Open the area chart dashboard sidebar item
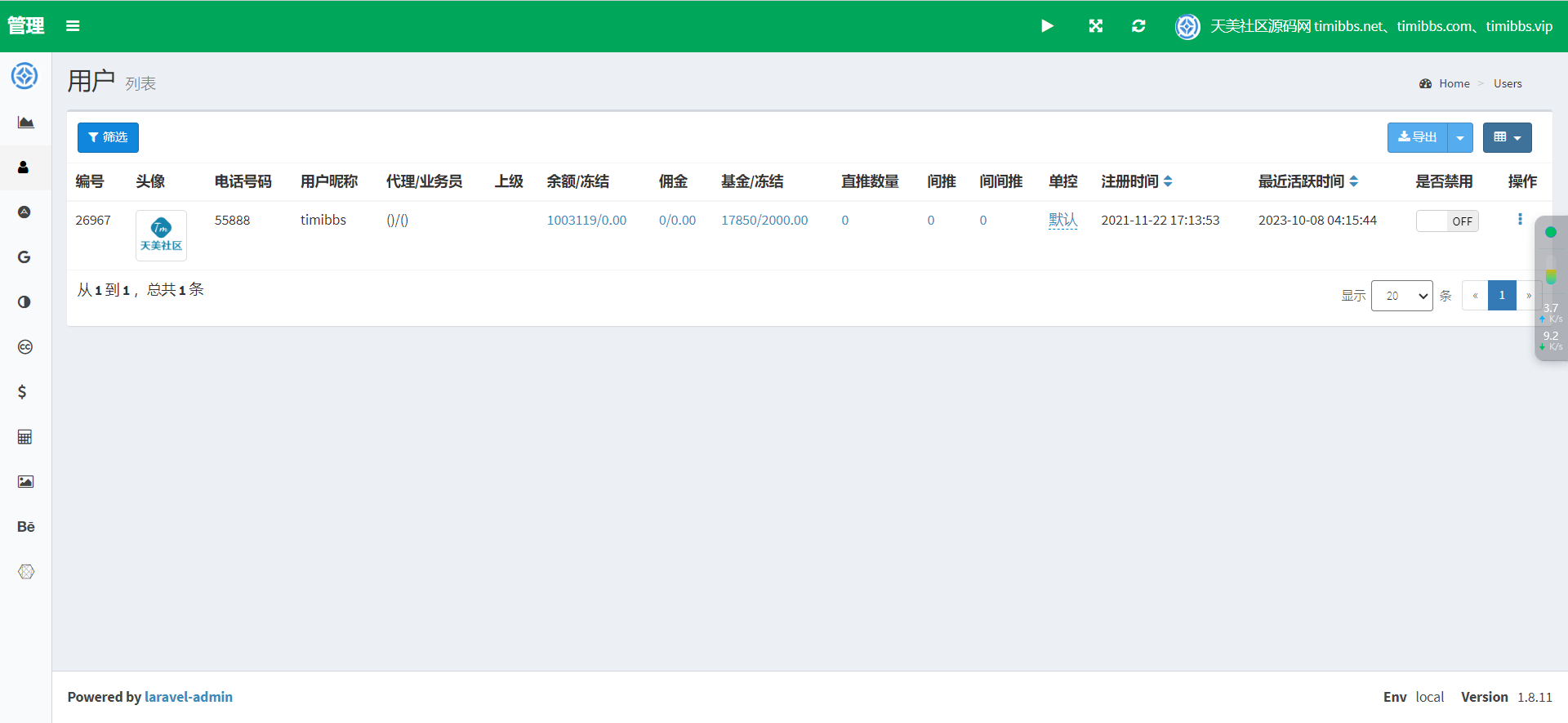The width and height of the screenshot is (1568, 723). tap(25, 123)
